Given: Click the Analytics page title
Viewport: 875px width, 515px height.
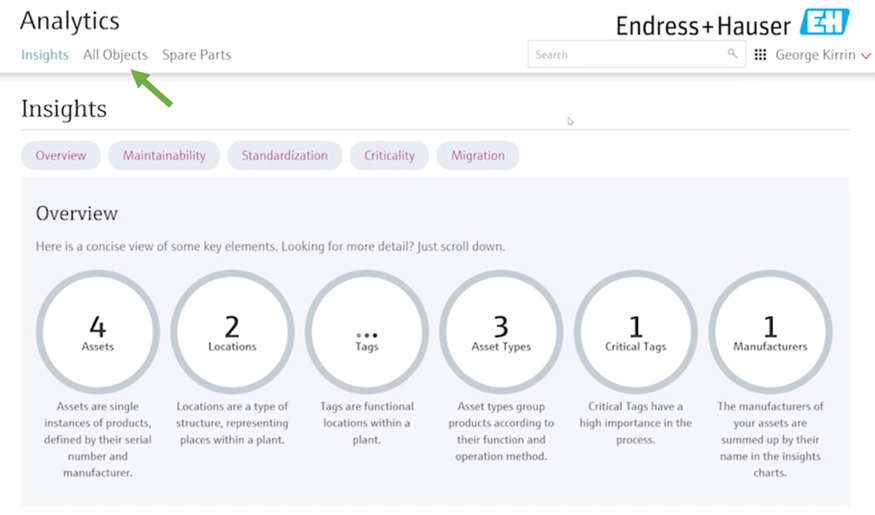Looking at the screenshot, I should click(70, 21).
